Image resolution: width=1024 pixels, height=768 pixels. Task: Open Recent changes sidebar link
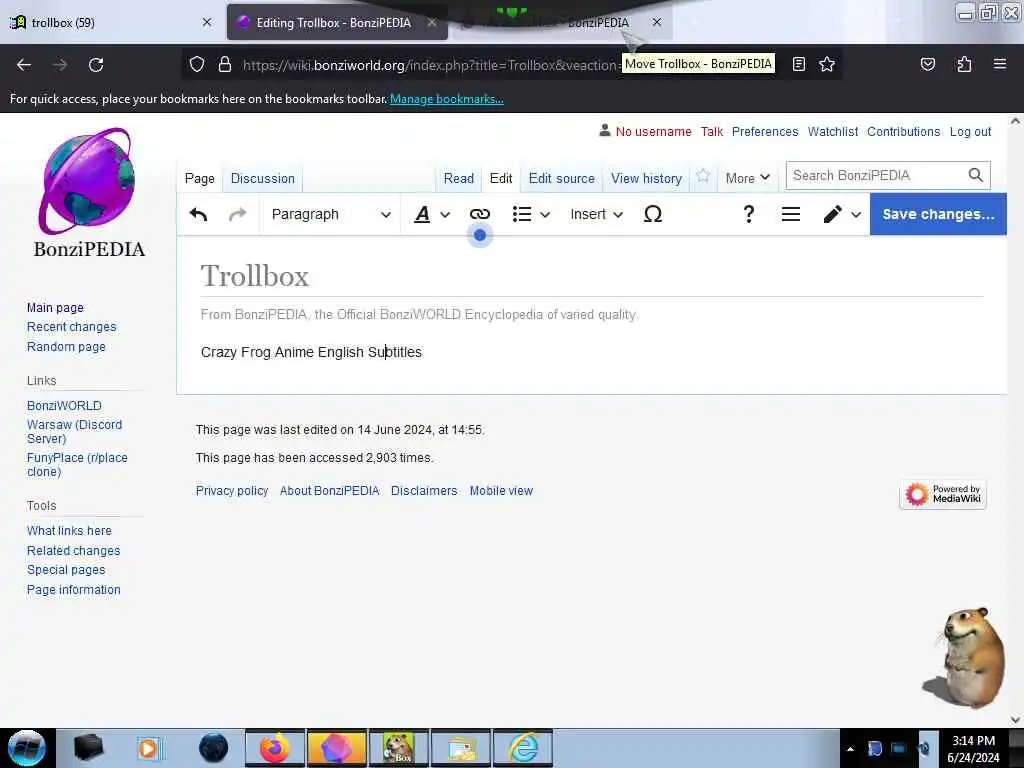click(x=71, y=327)
